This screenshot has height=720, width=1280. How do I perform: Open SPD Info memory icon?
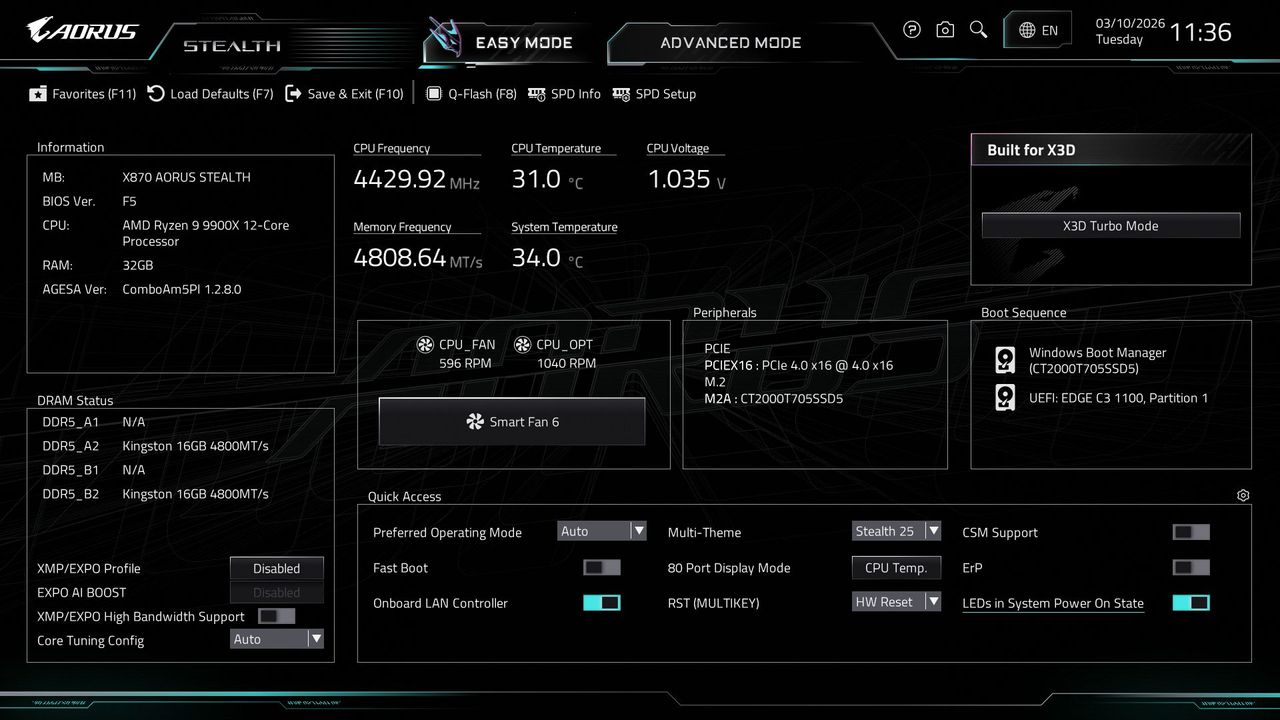pyautogui.click(x=537, y=93)
